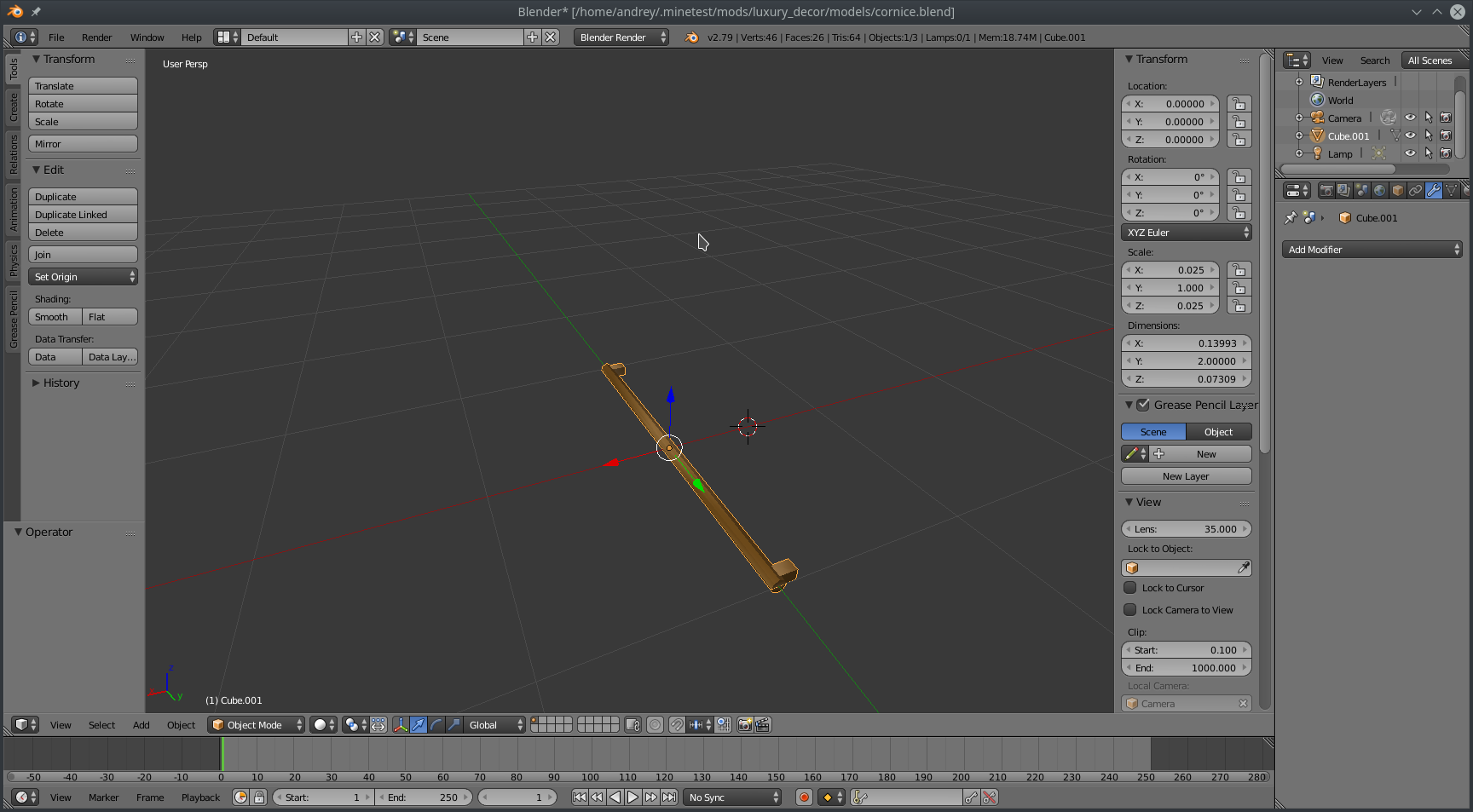This screenshot has height=812, width=1473.
Task: Click the Jump to end playback icon
Action: pyautogui.click(x=669, y=798)
